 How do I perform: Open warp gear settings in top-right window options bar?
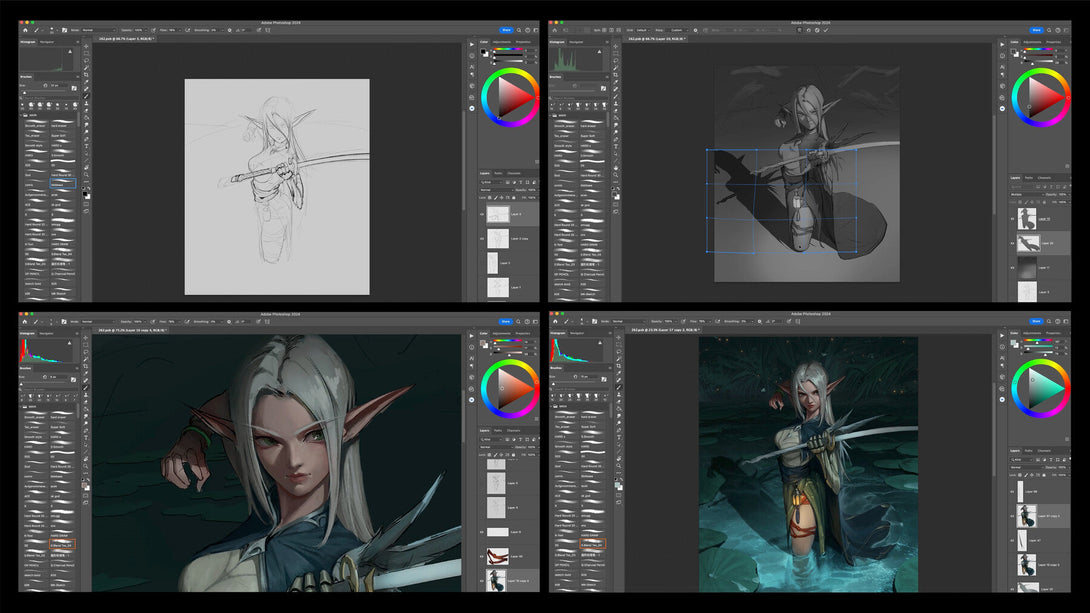coord(695,30)
